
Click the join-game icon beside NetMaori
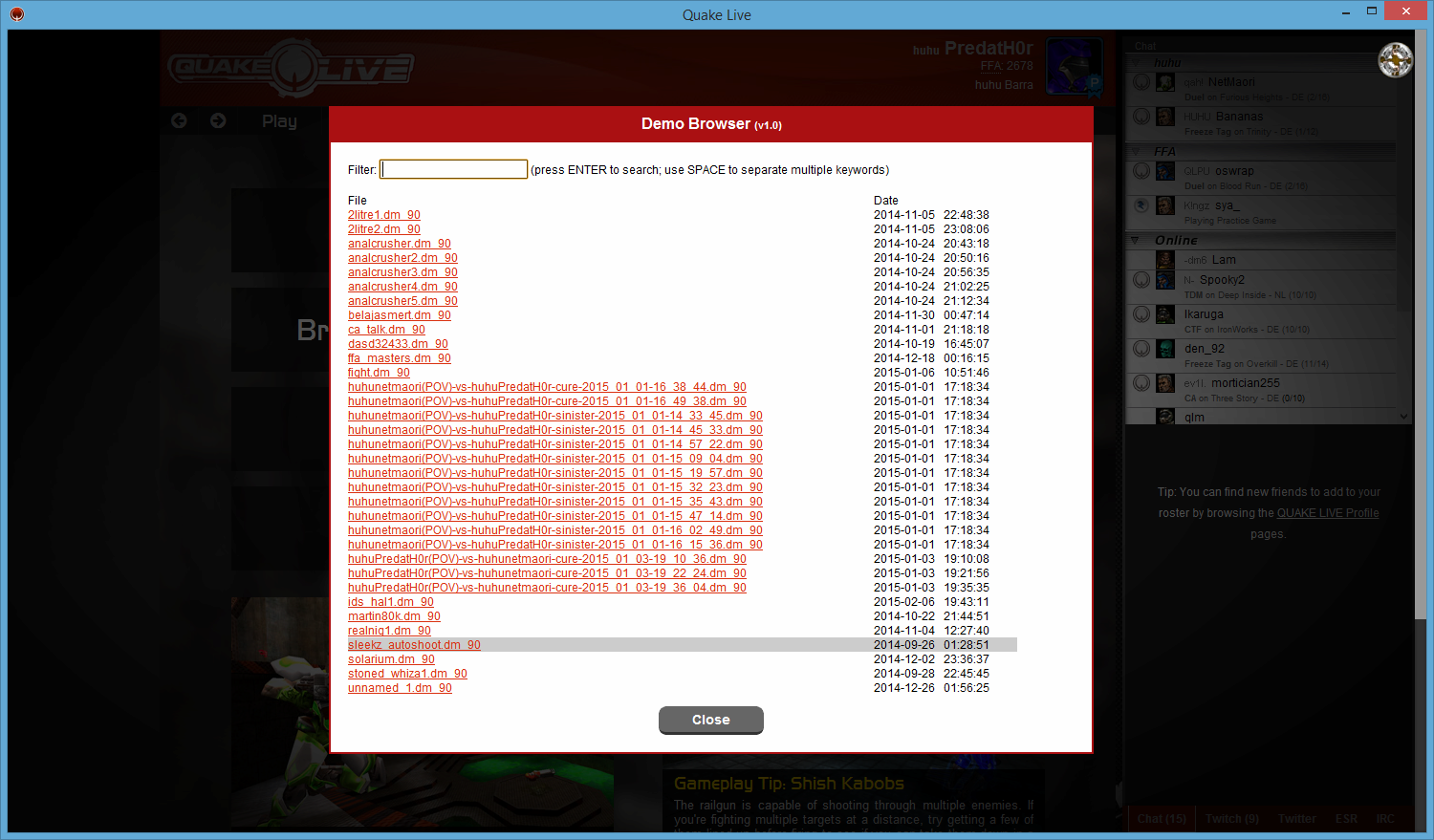pos(1141,82)
